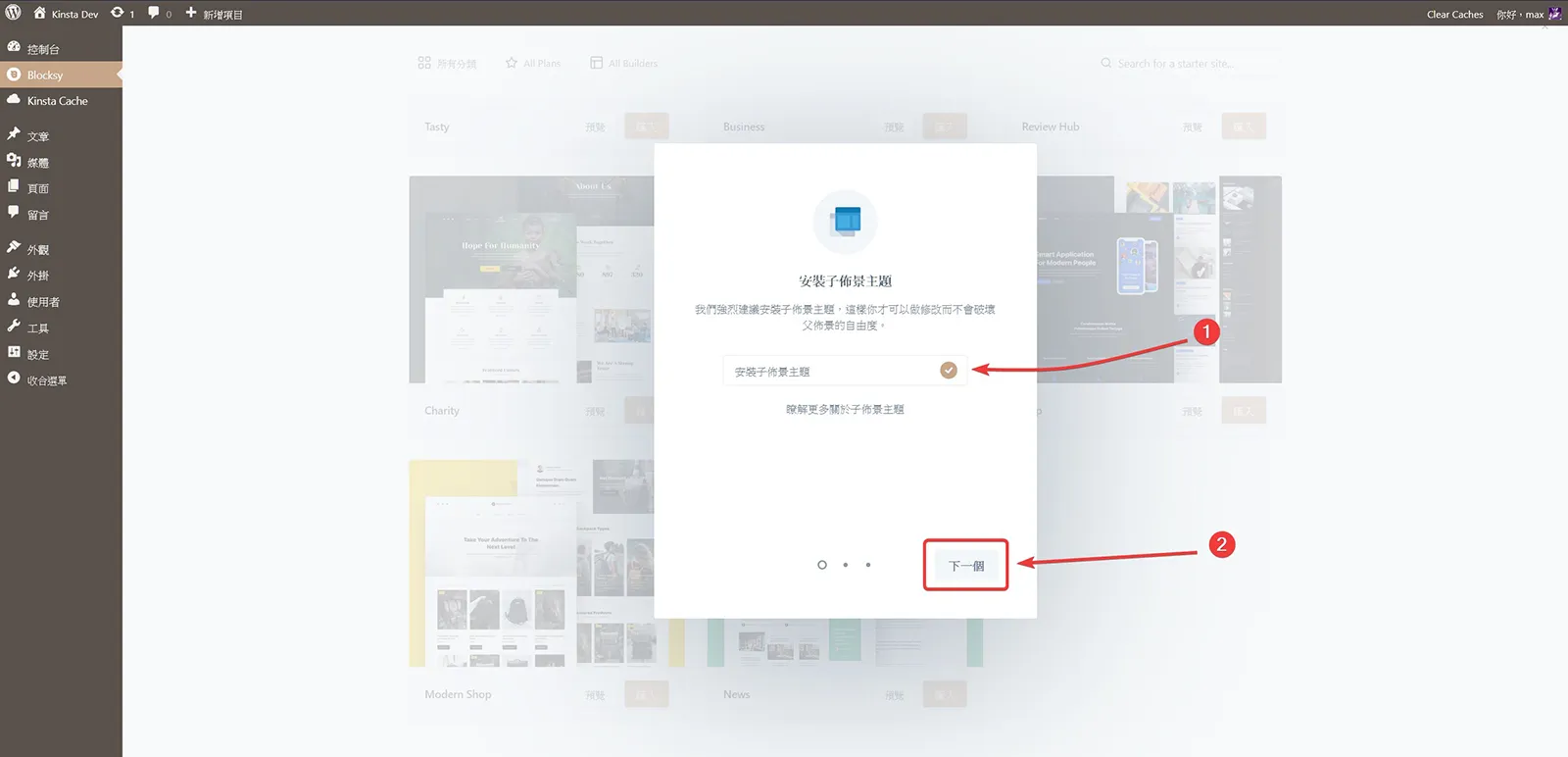Open Kinsta Cache menu item
The height and width of the screenshot is (757, 1568).
pyautogui.click(x=61, y=100)
